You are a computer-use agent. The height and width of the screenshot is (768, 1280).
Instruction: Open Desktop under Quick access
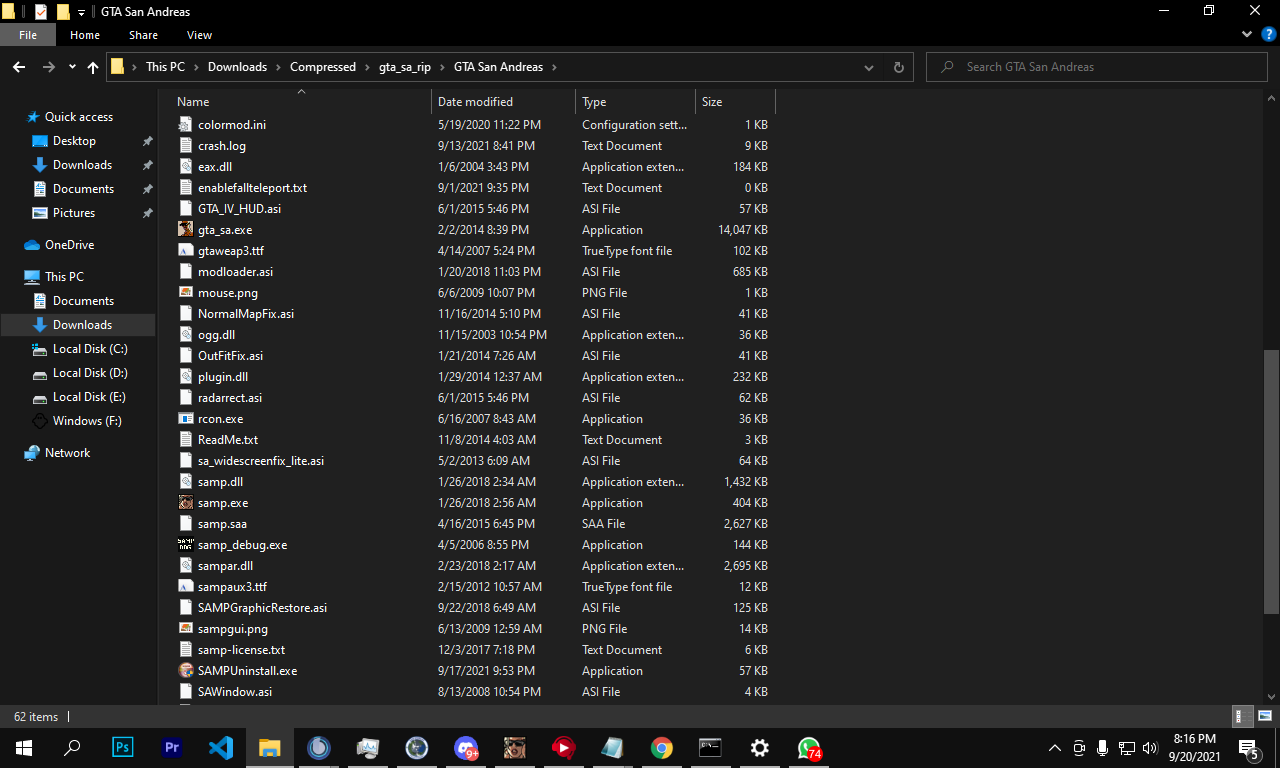(75, 141)
